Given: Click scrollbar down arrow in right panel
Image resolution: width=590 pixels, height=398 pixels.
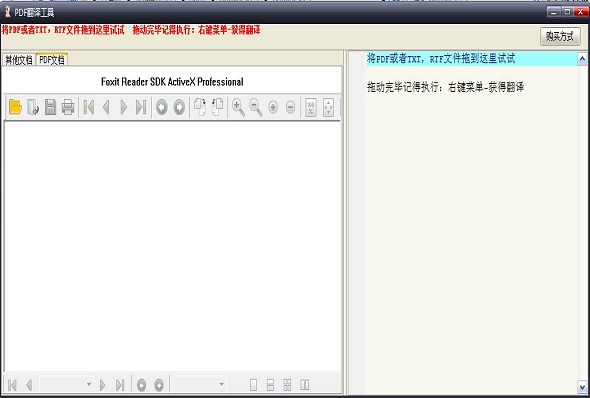Looking at the screenshot, I should (x=582, y=387).
